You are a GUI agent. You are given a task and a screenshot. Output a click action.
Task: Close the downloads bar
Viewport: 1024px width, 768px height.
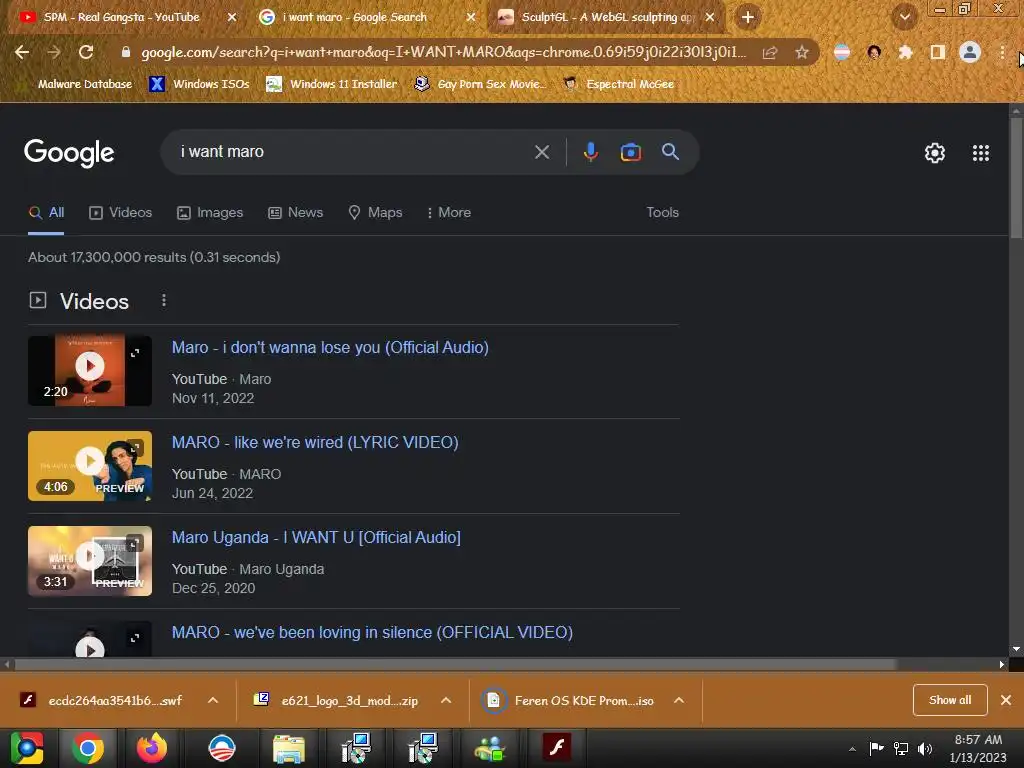1006,700
